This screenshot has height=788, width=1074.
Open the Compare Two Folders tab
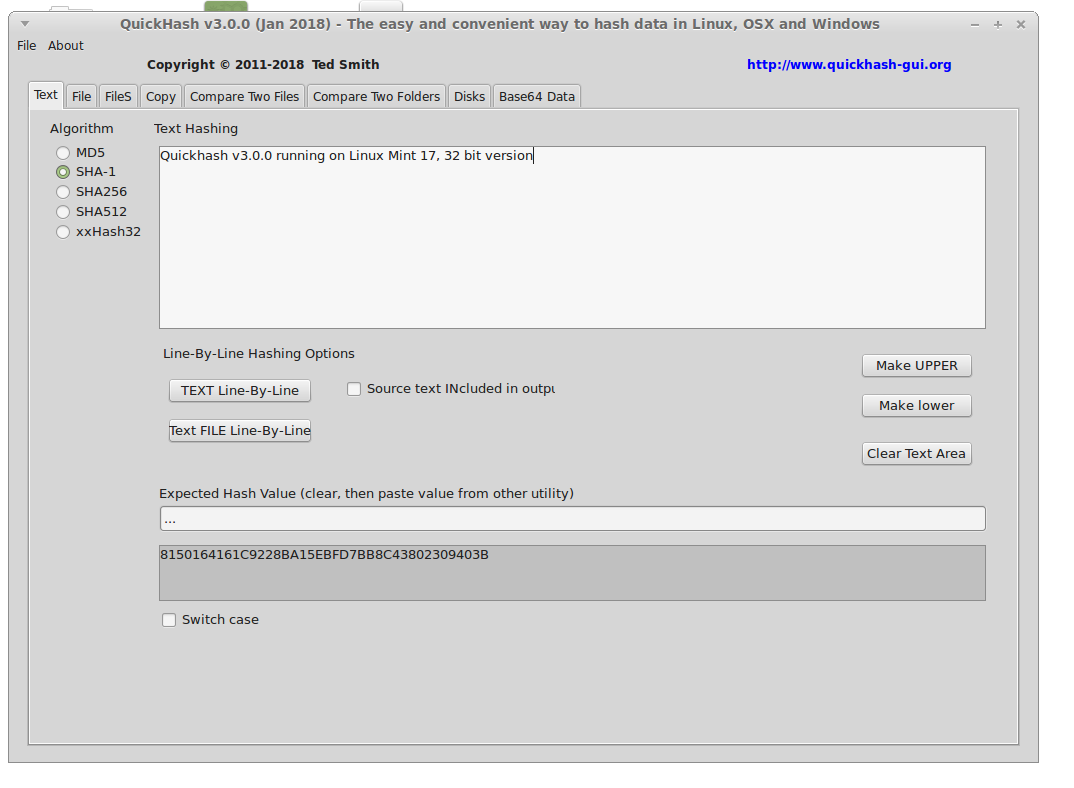tap(376, 96)
